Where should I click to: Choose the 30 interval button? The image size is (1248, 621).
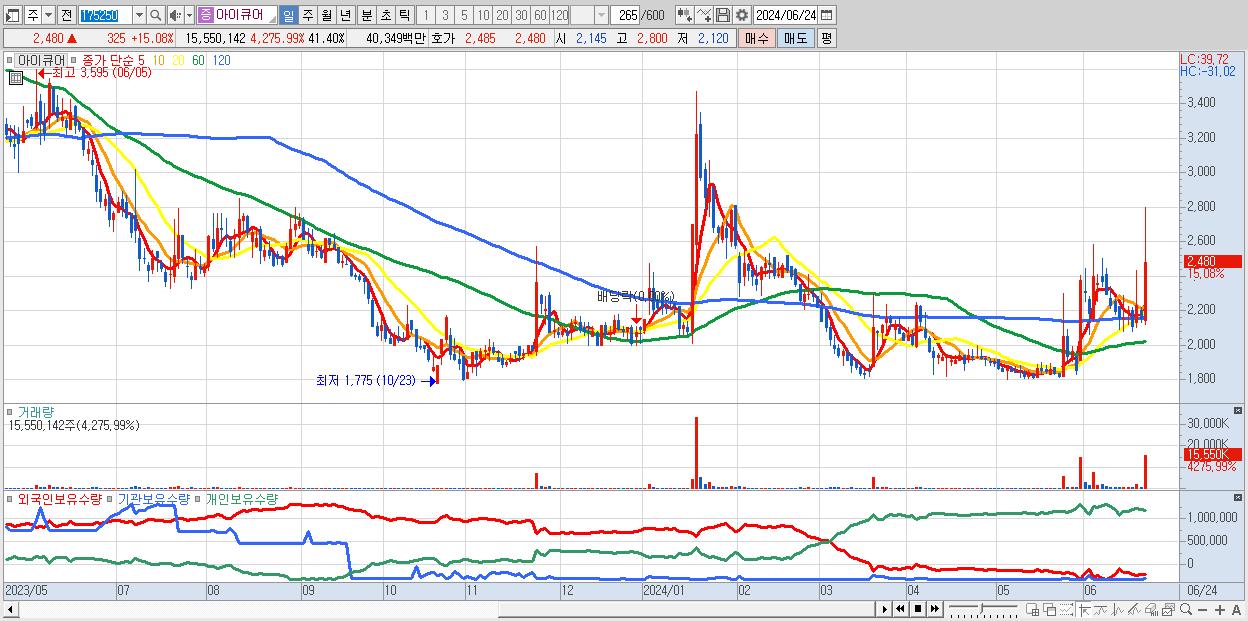tap(521, 15)
